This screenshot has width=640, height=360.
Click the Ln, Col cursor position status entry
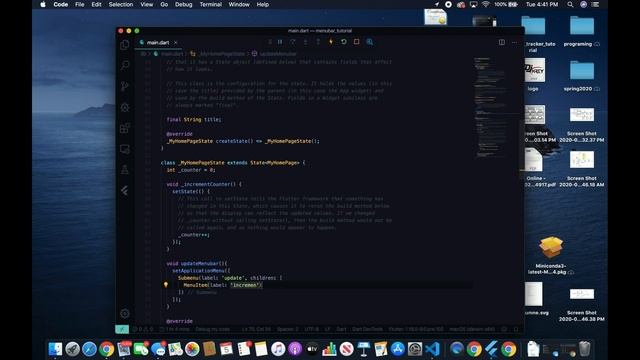coord(256,329)
